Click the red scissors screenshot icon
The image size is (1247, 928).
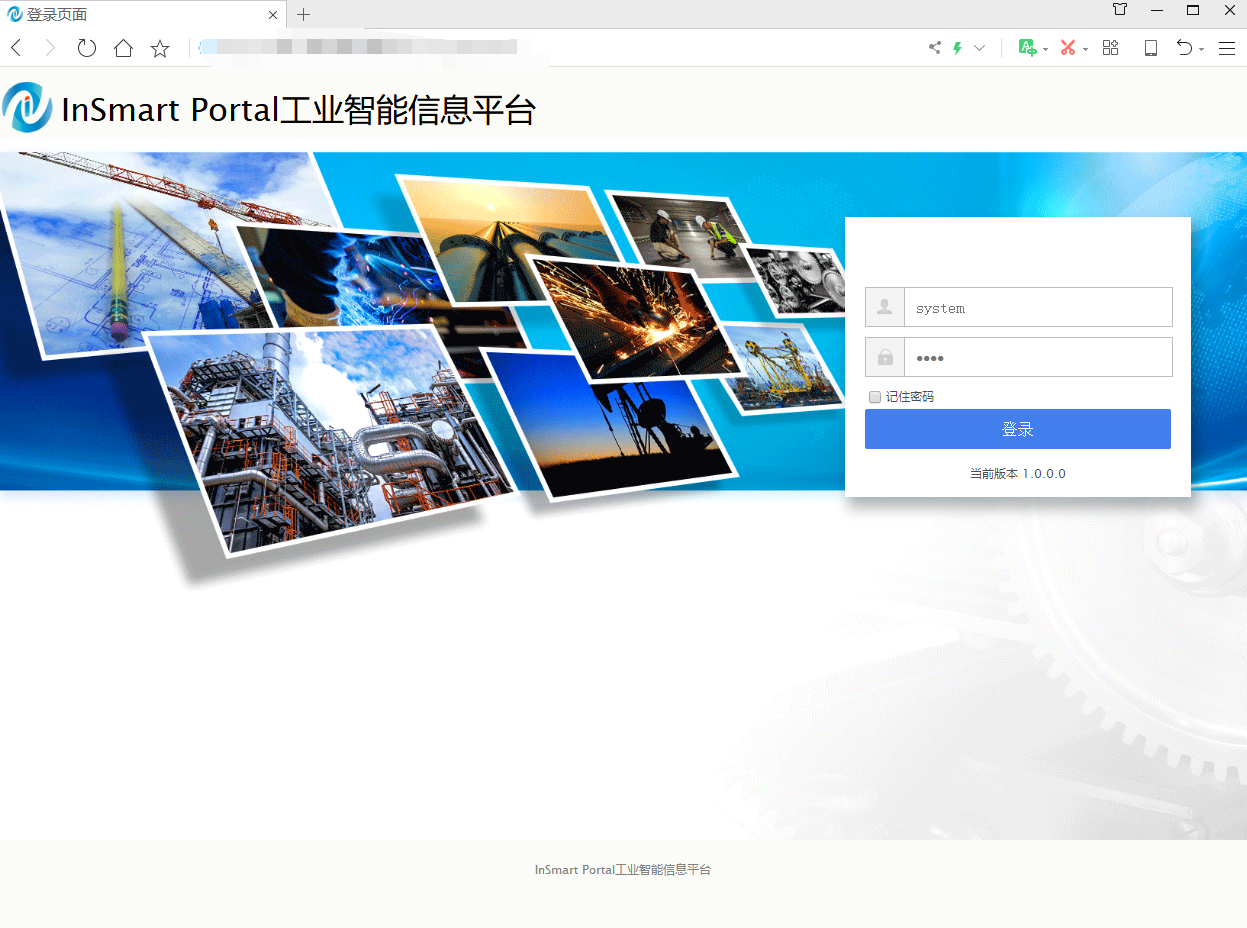[x=1068, y=47]
